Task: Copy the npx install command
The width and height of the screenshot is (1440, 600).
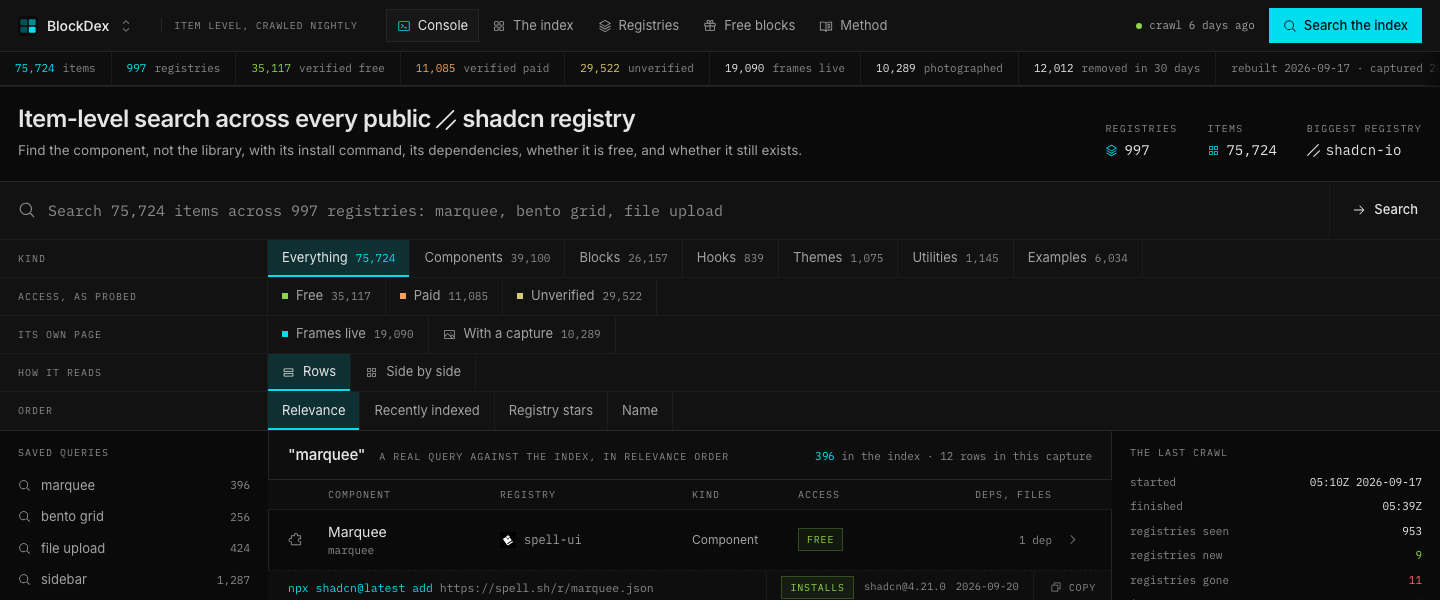Action: pyautogui.click(x=1073, y=588)
